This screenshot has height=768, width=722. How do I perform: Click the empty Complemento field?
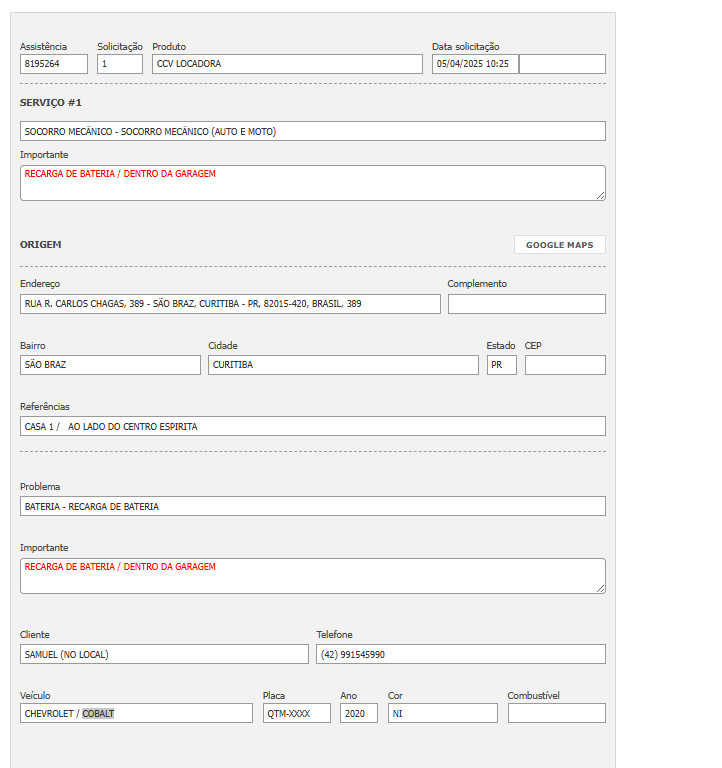tap(526, 304)
